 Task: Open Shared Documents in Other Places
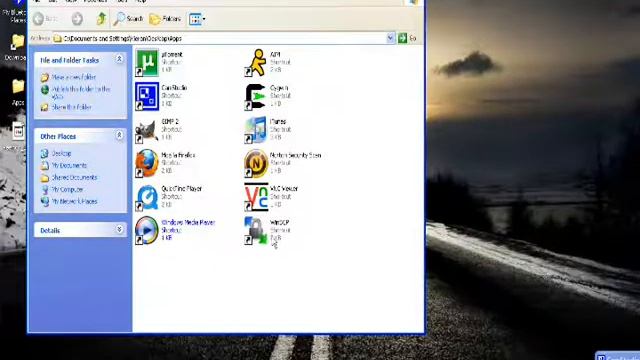(x=74, y=178)
